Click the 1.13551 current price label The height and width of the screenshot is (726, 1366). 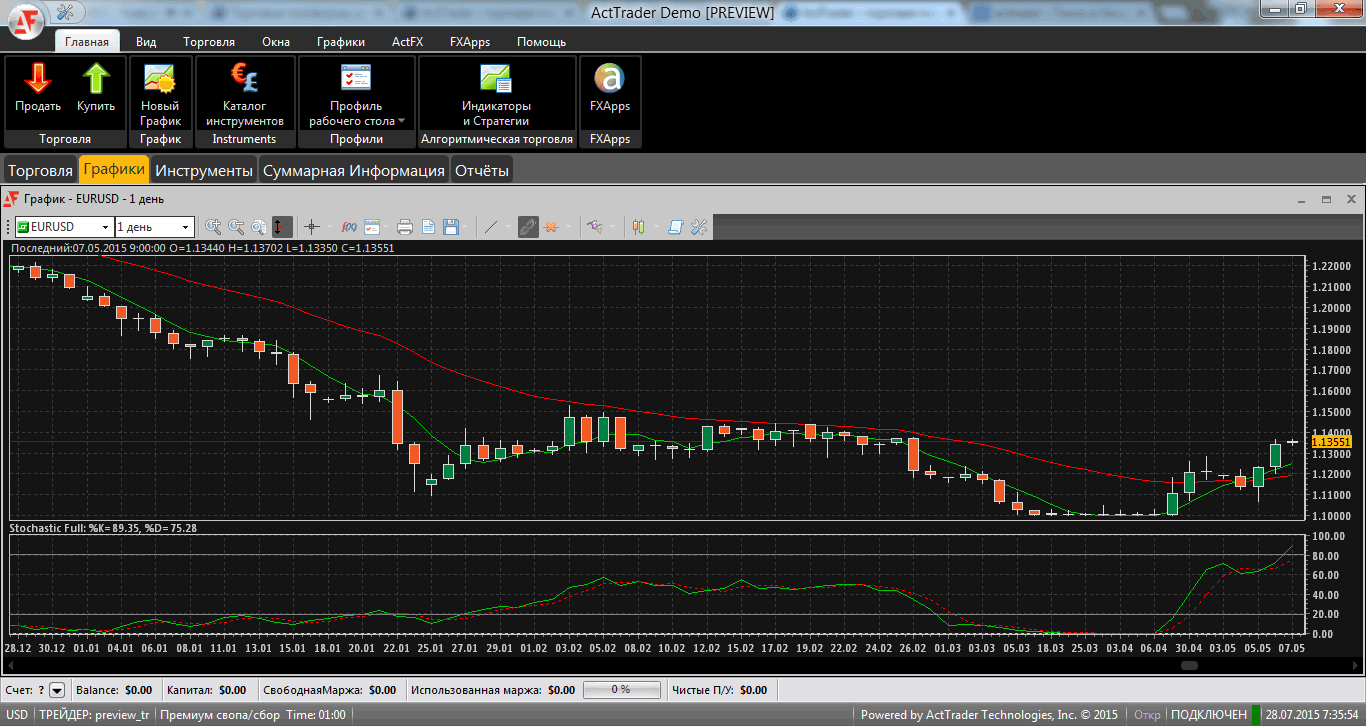(x=1331, y=441)
